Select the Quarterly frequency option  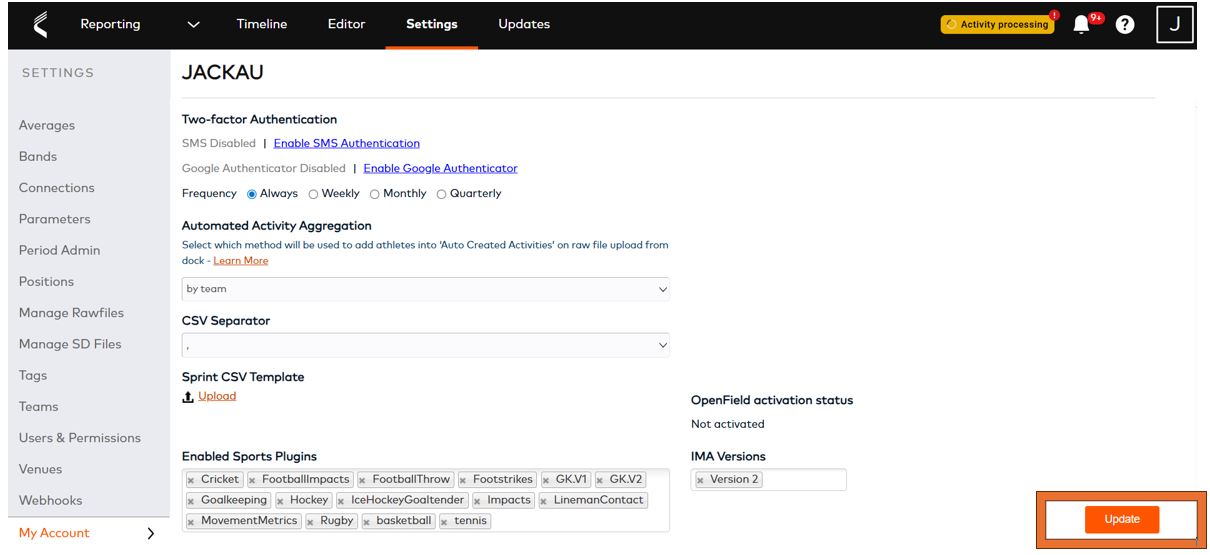[x=441, y=194]
